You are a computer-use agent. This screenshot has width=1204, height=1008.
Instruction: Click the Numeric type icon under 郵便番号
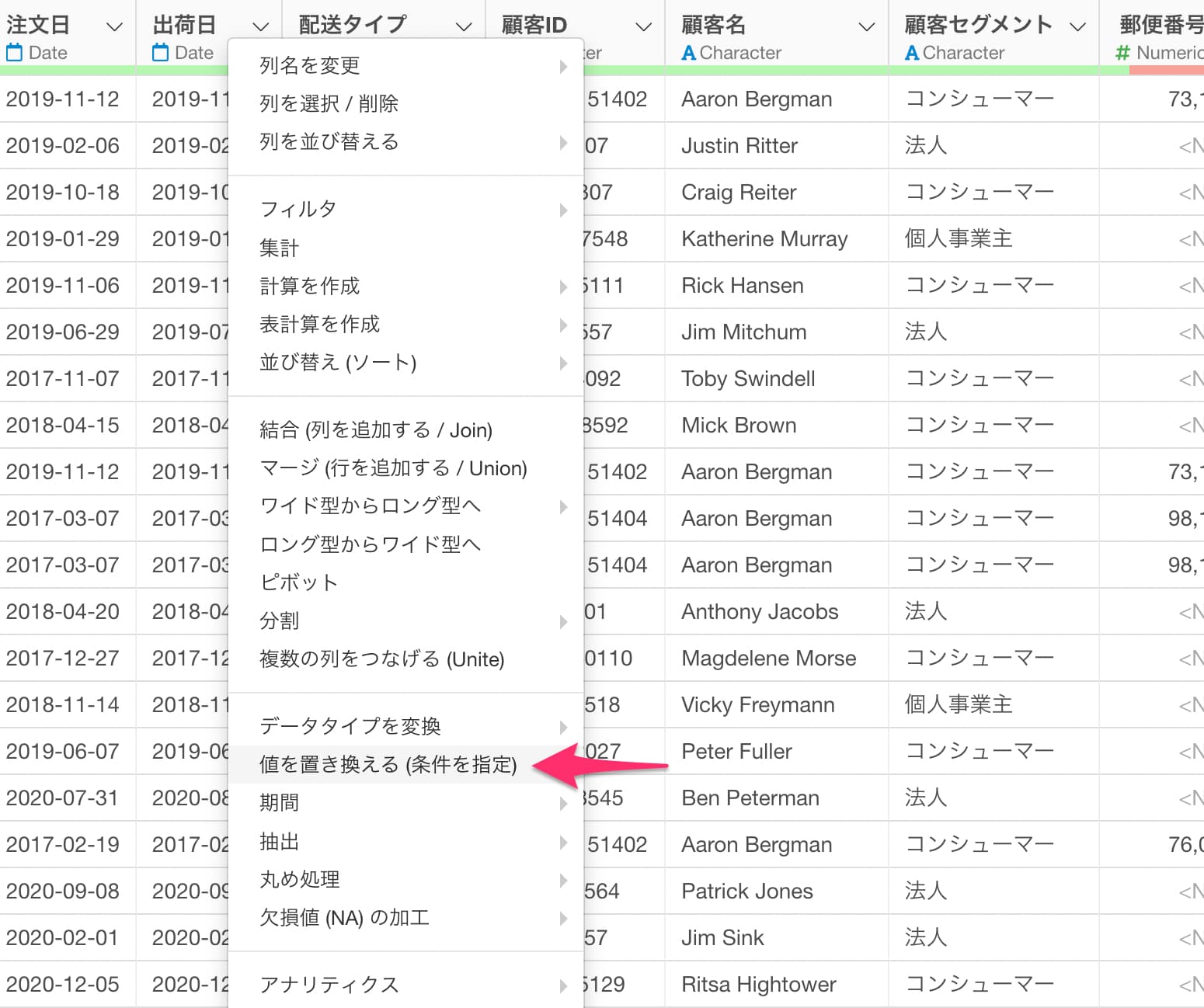pyautogui.click(x=1122, y=53)
